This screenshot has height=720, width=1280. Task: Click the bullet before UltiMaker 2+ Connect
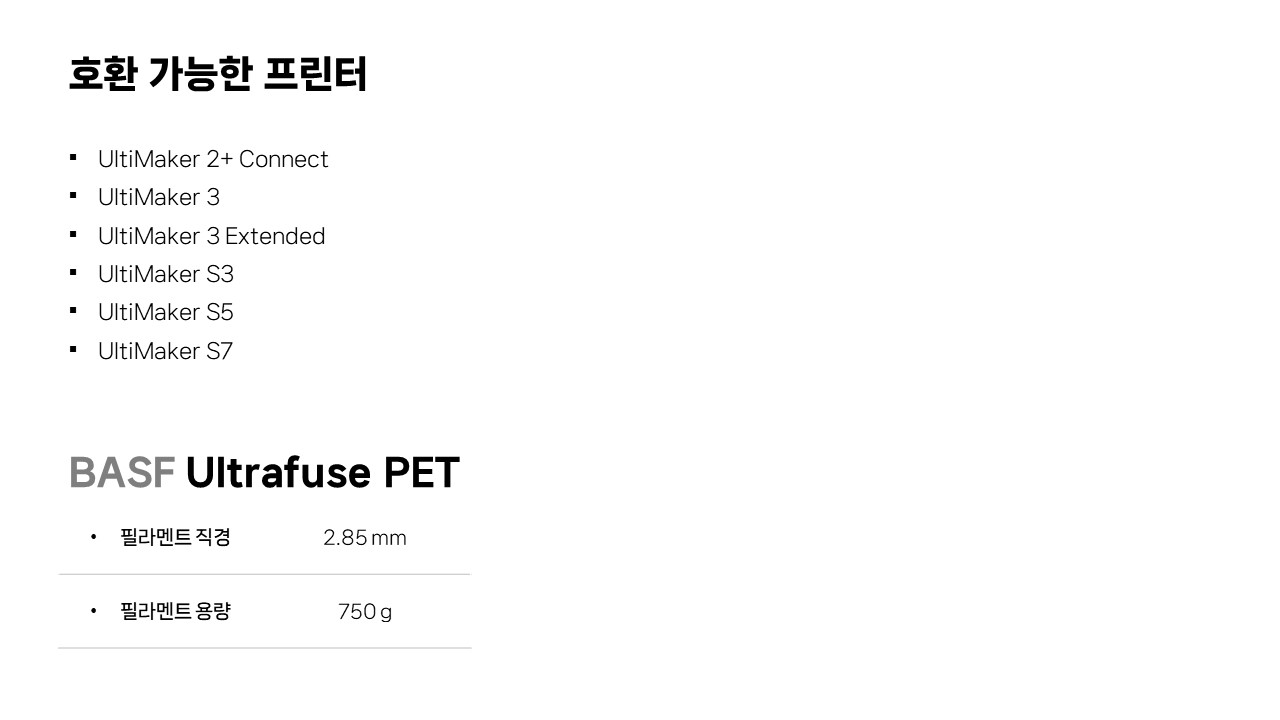click(73, 158)
